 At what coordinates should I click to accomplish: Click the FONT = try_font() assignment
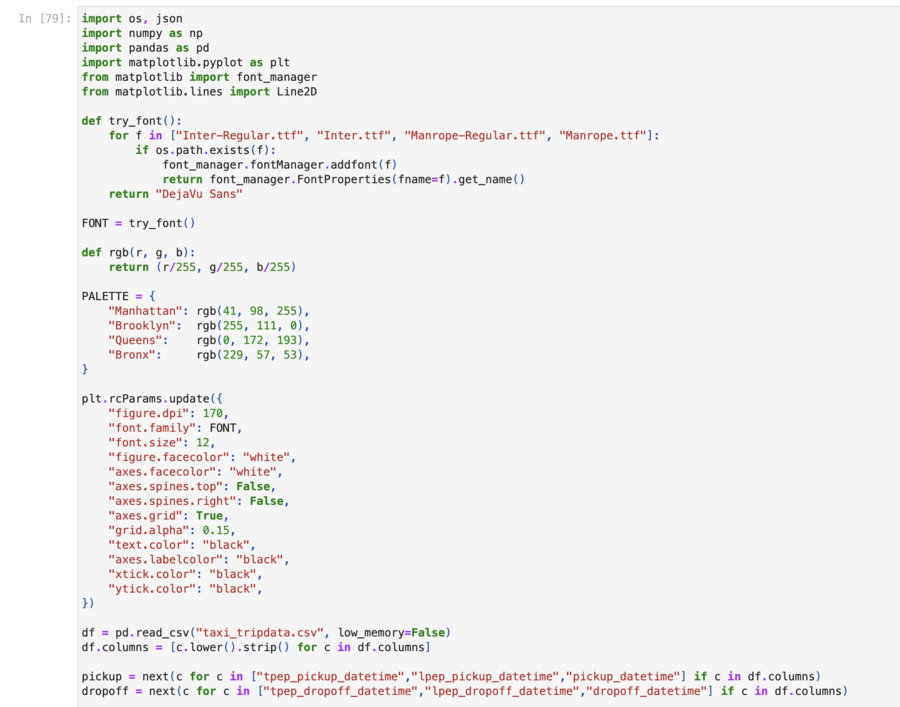pyautogui.click(x=138, y=223)
